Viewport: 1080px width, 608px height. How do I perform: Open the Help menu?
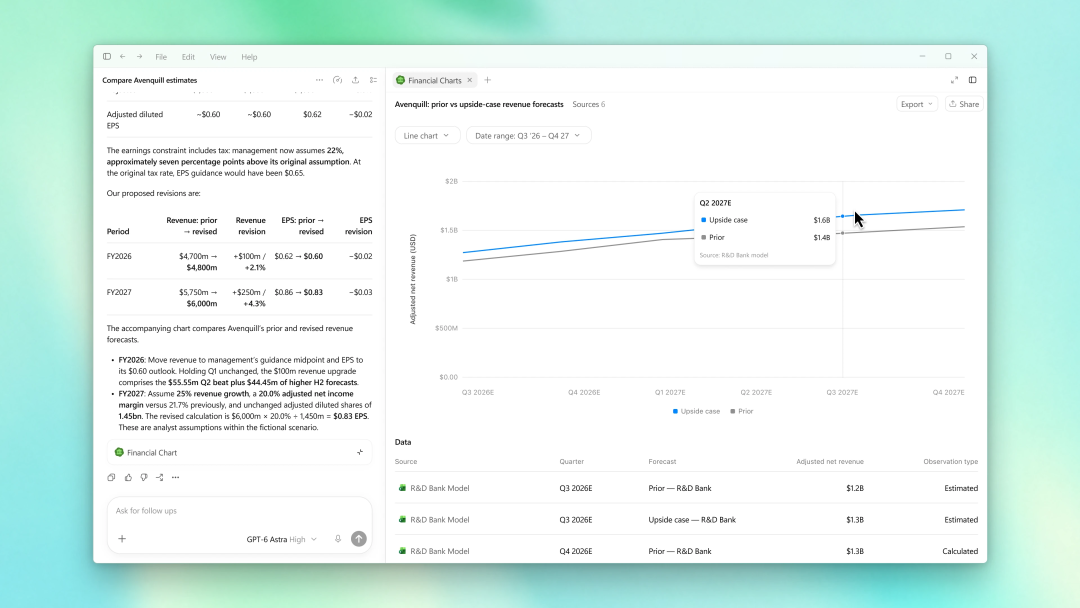click(249, 57)
